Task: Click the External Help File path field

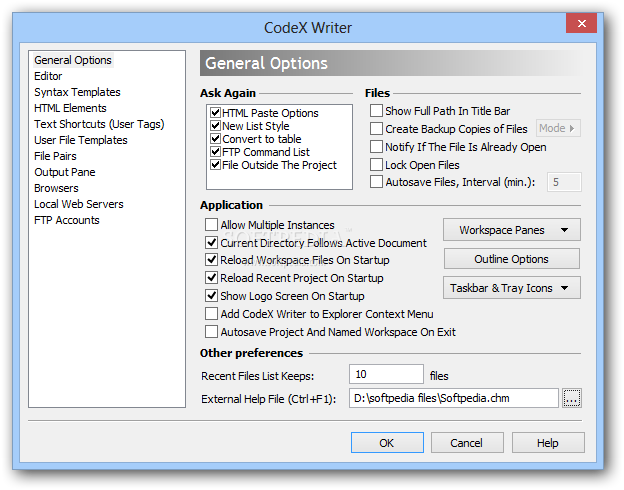Action: click(x=454, y=398)
